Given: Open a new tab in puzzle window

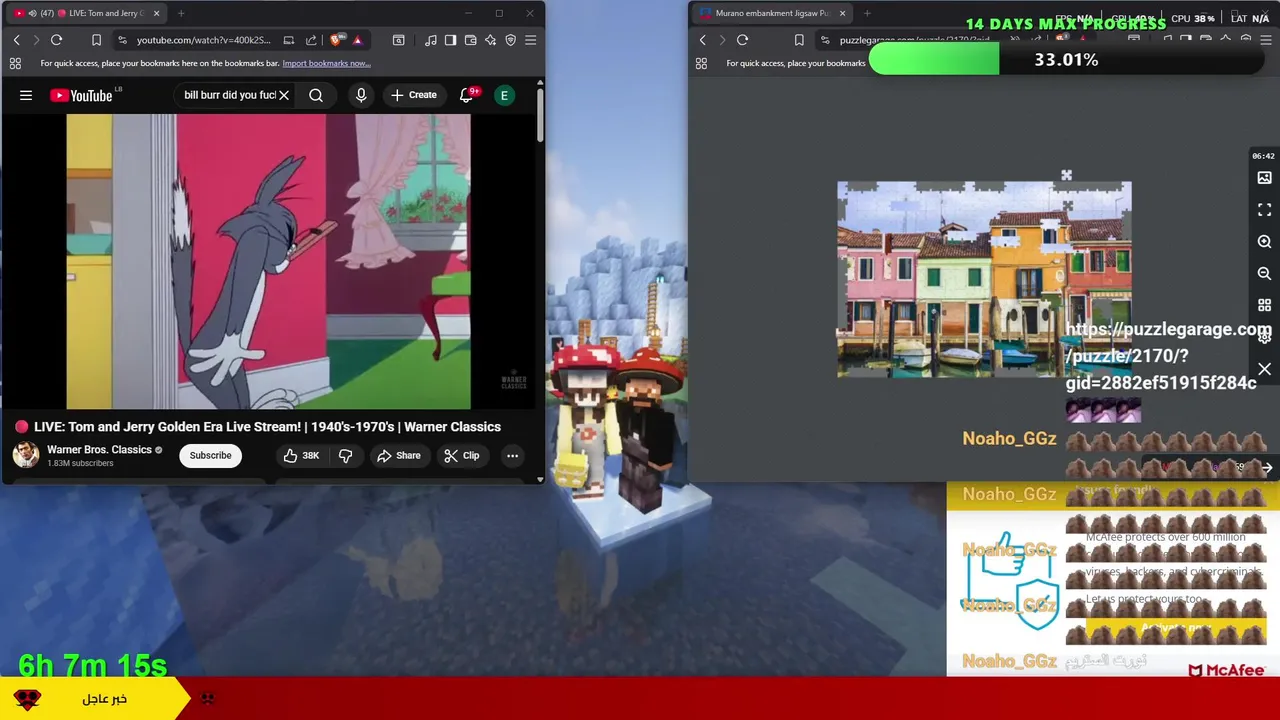Looking at the screenshot, I should click(867, 13).
